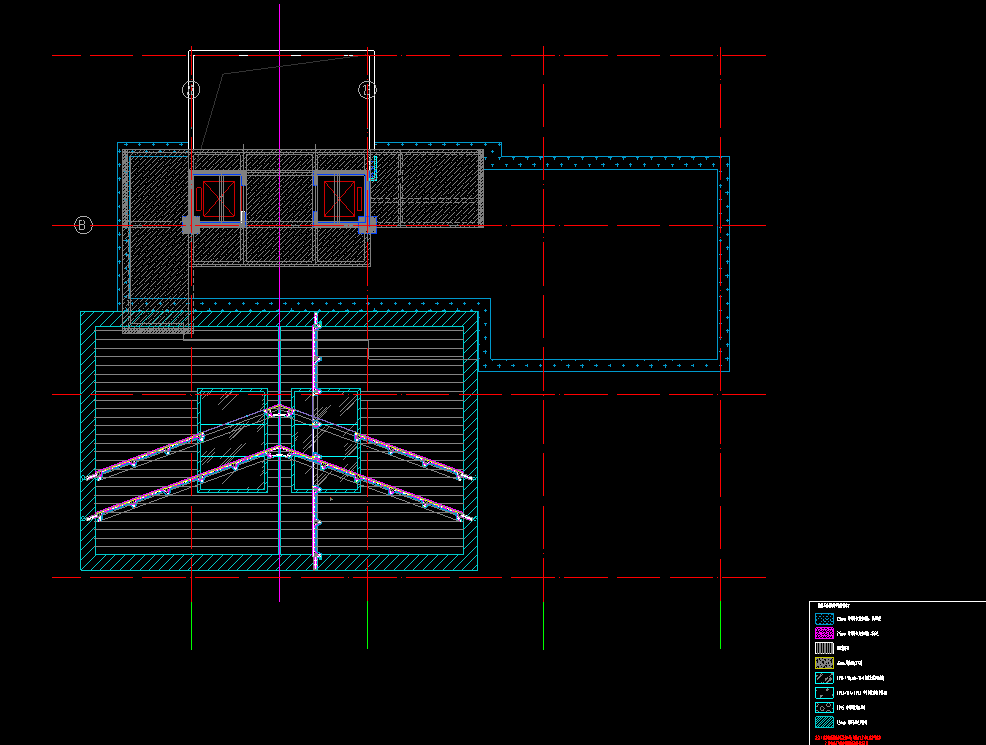Select the green vertical line segment
Viewport: 986px width, 745px height.
click(720, 624)
